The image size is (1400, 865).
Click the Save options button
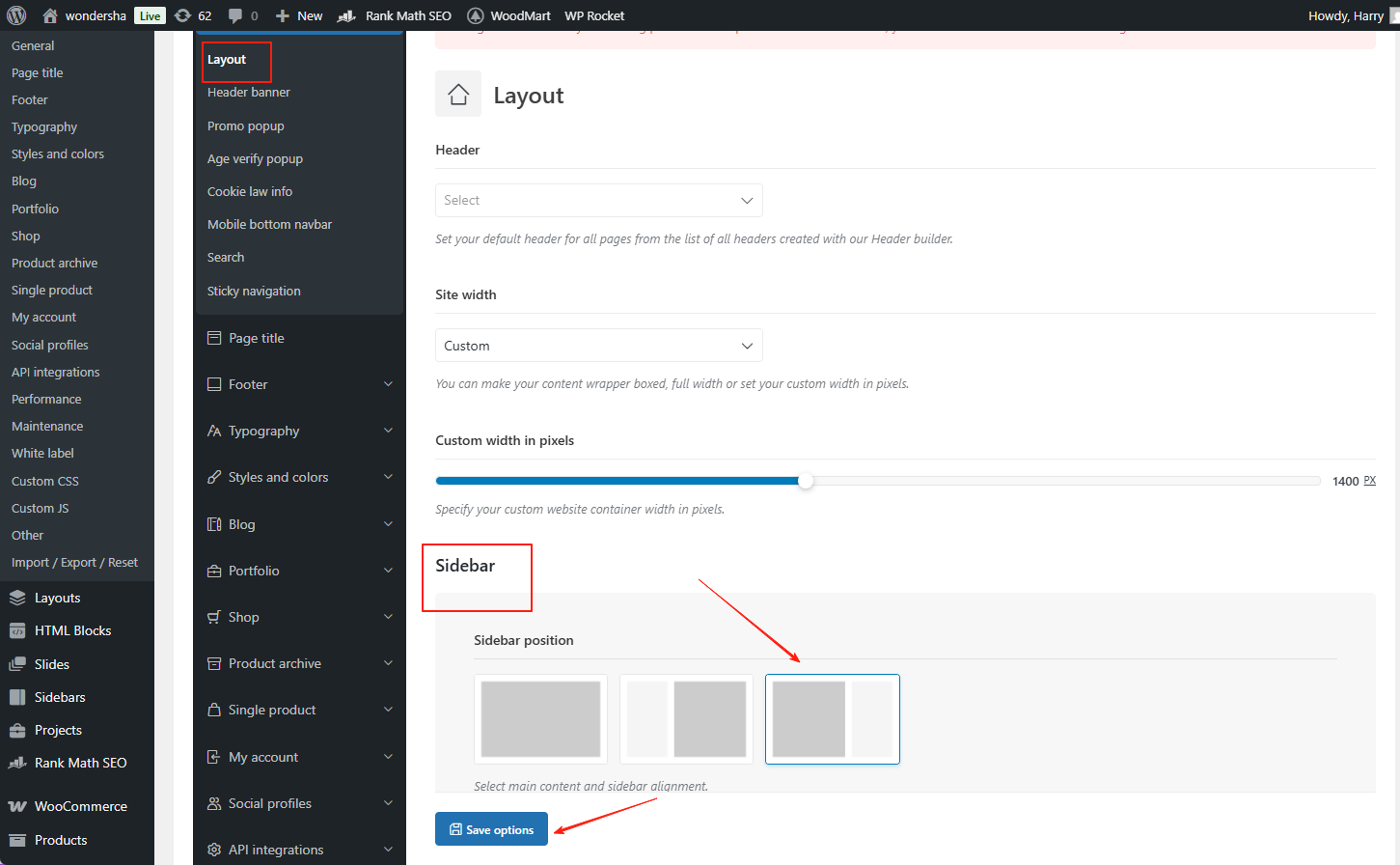pyautogui.click(x=491, y=829)
